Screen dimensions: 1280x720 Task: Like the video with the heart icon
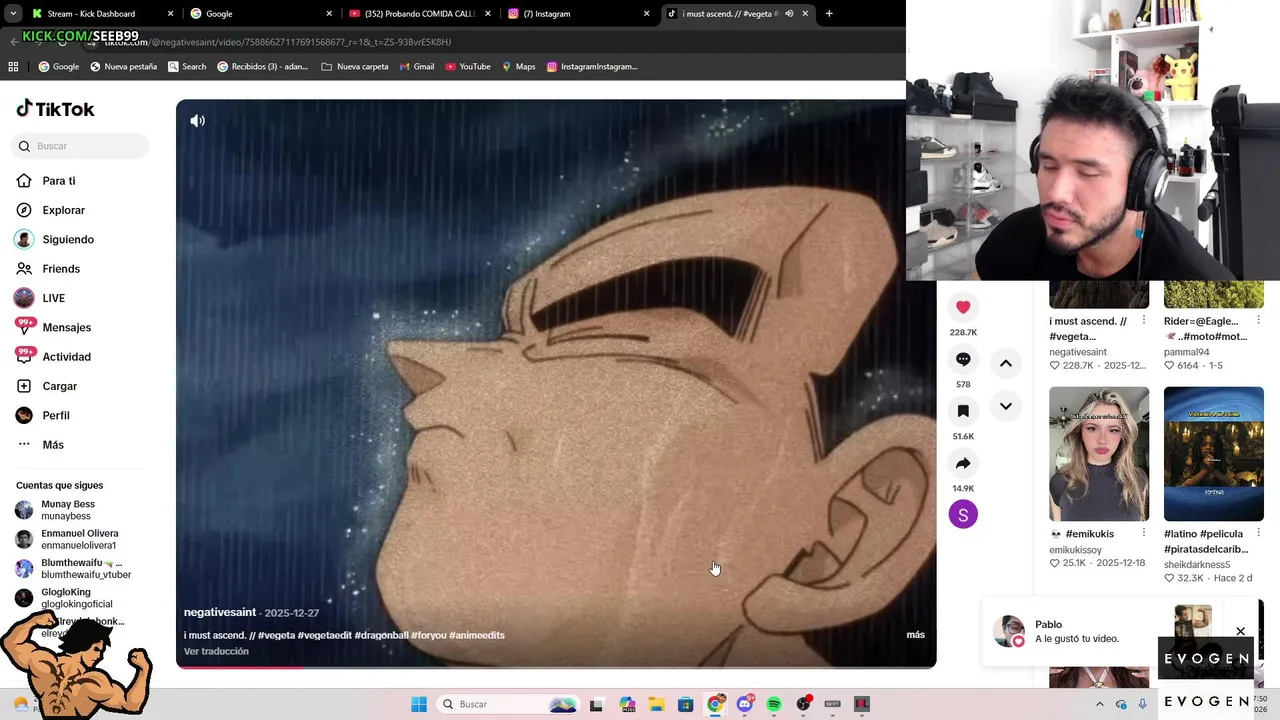[963, 307]
